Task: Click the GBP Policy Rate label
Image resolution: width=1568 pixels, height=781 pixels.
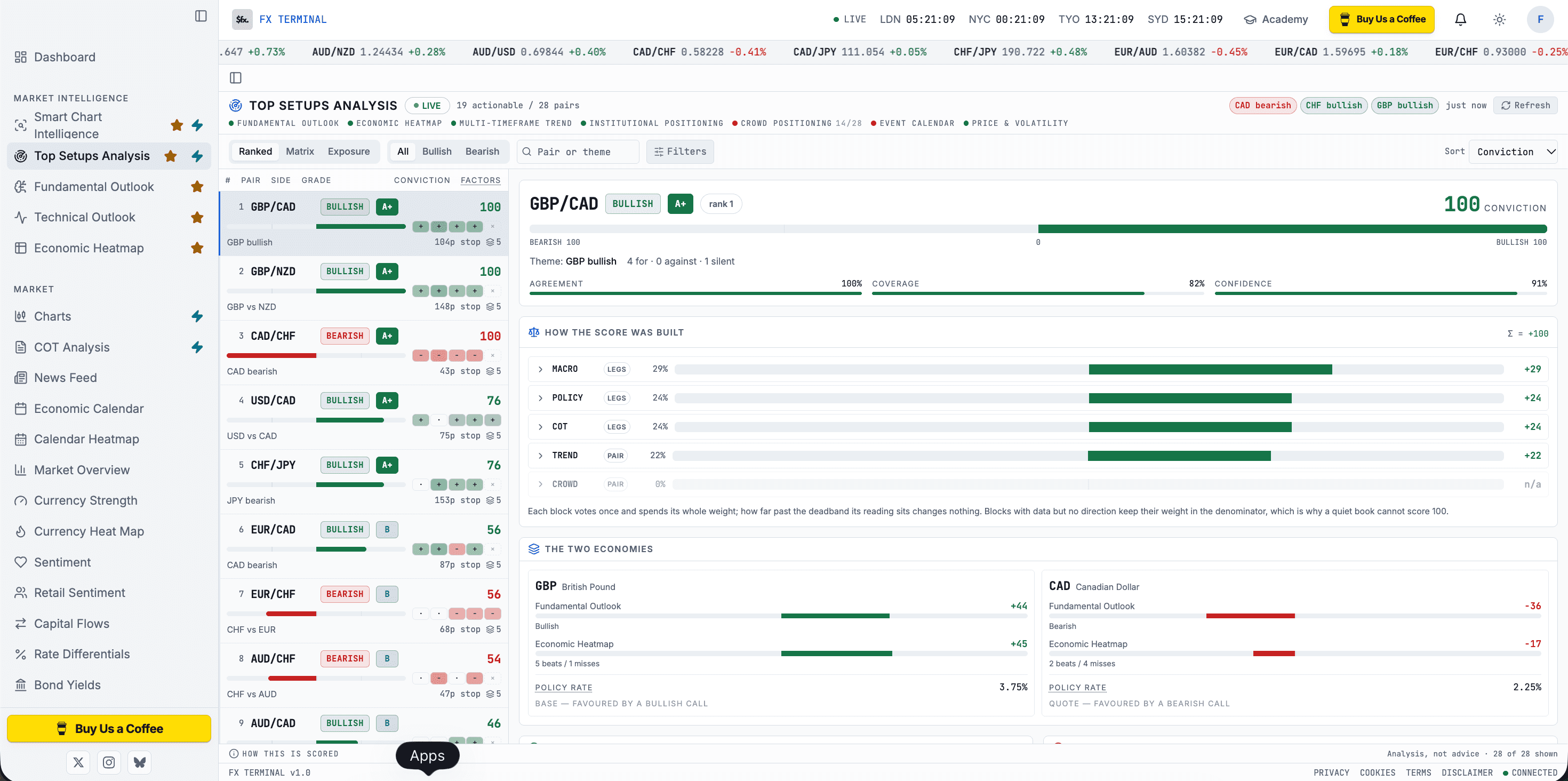Action: coord(564,687)
